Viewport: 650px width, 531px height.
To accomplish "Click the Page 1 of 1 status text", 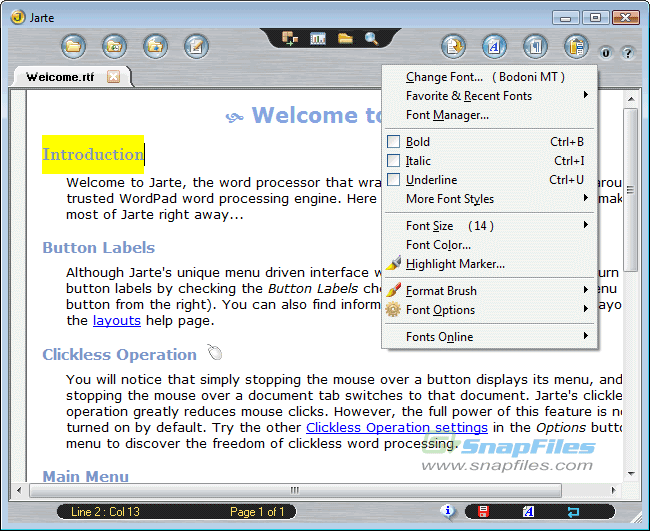I will (x=257, y=512).
